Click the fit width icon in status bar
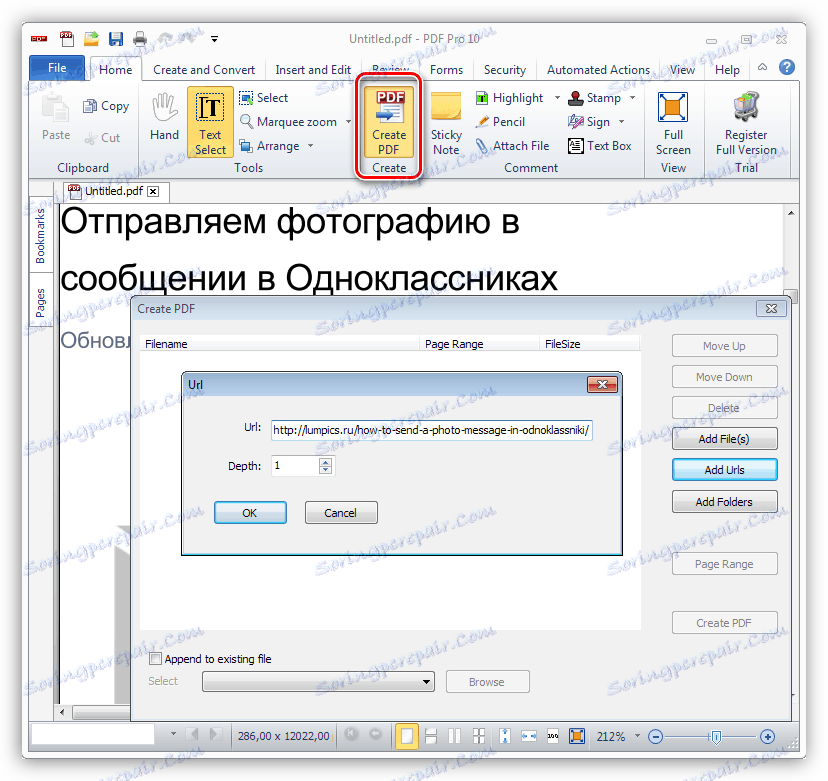Image resolution: width=828 pixels, height=781 pixels. coord(529,736)
